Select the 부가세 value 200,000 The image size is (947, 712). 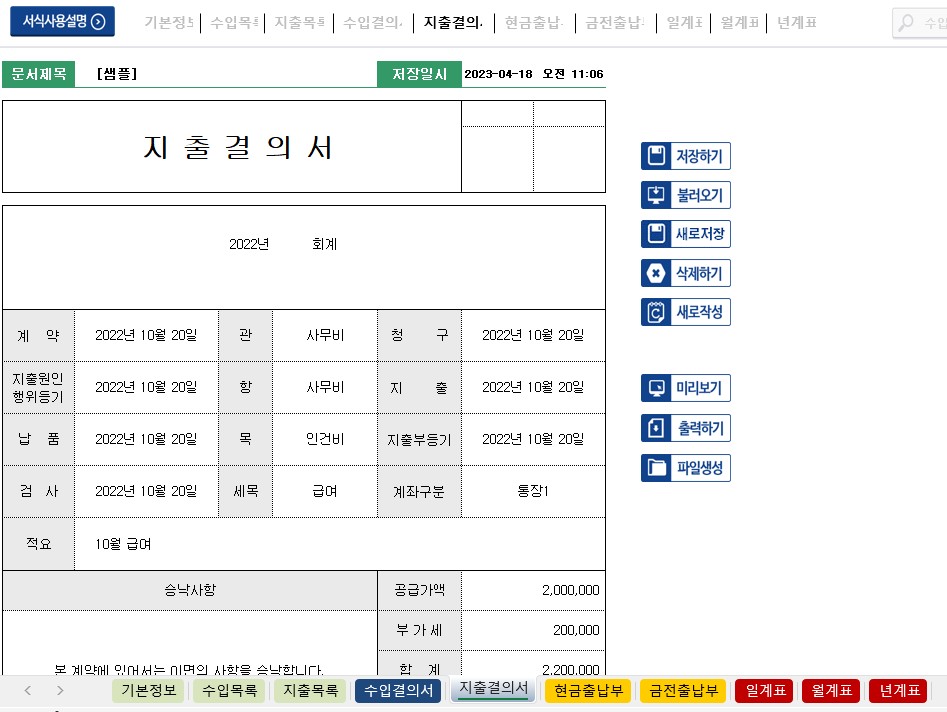point(533,630)
